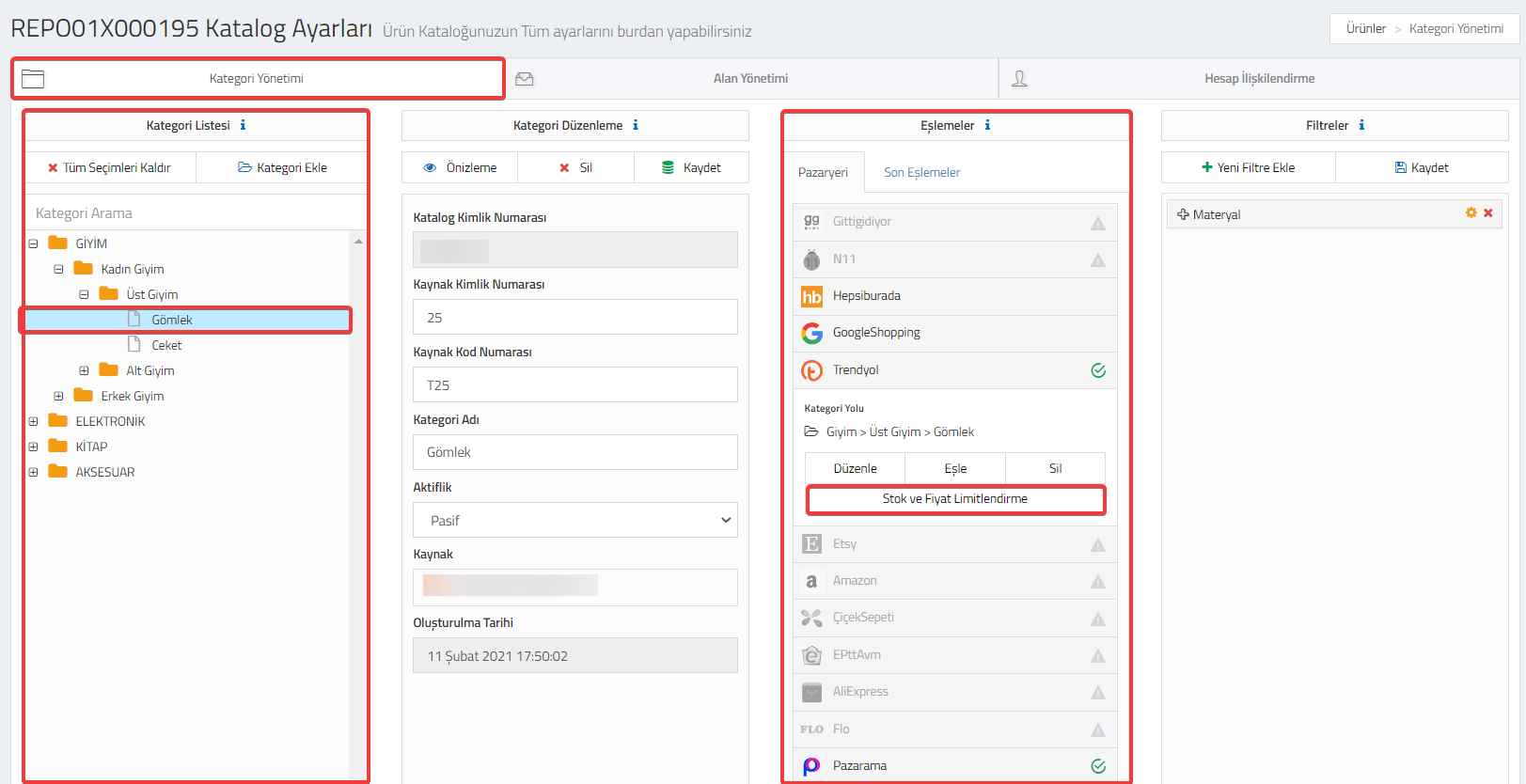This screenshot has height=784, width=1526.
Task: Expand the AKSESUAR category node
Action: coord(33,472)
